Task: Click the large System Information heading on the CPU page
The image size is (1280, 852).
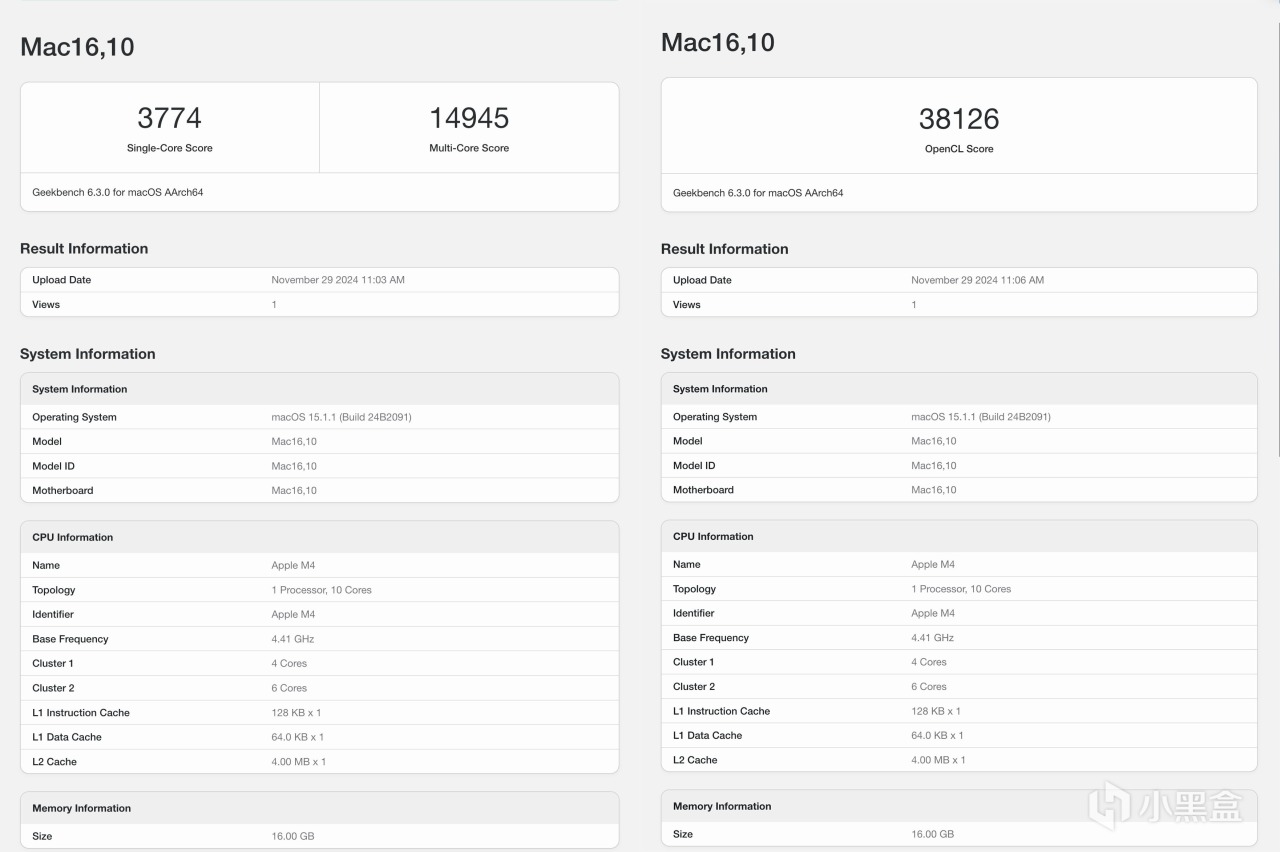Action: point(88,354)
